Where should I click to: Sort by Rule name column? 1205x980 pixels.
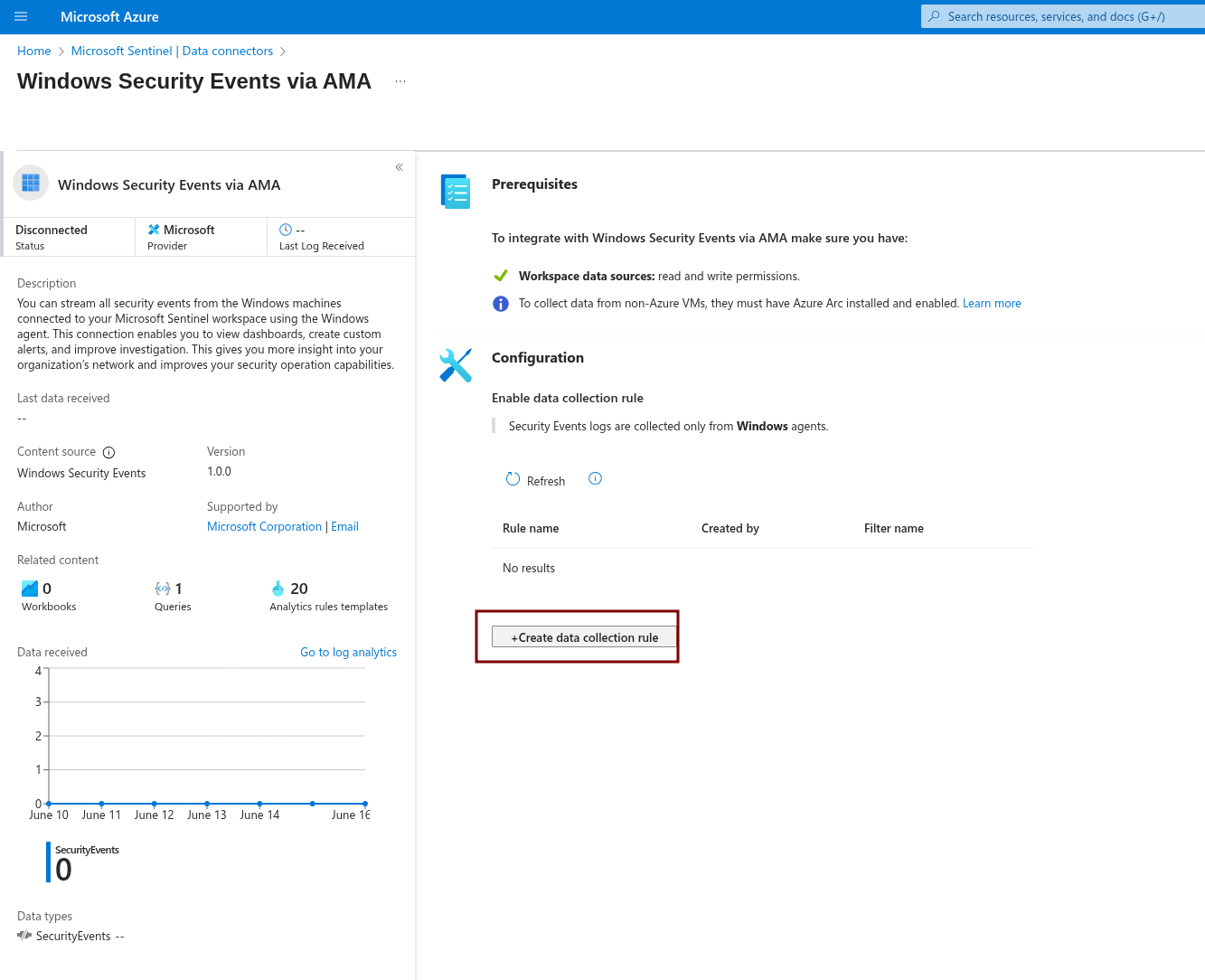(x=531, y=529)
